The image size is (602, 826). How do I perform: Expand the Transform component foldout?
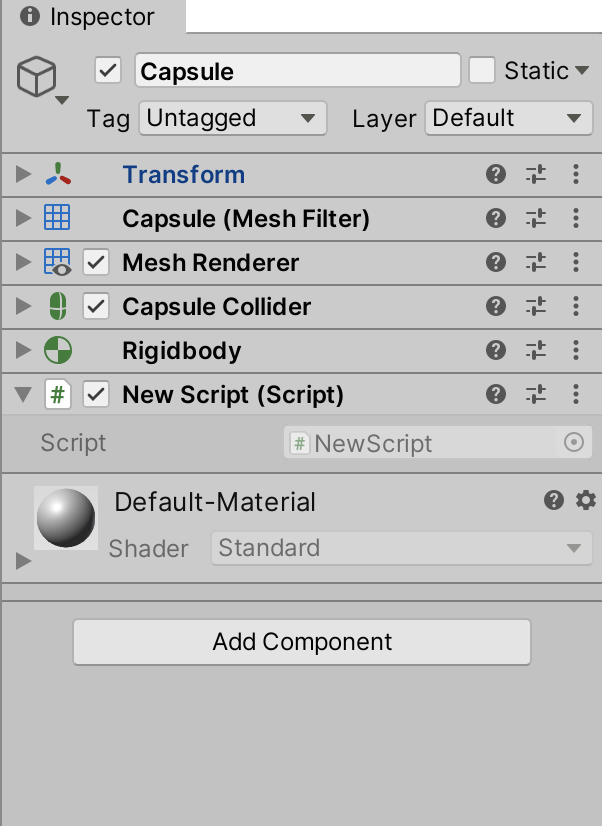click(x=23, y=175)
